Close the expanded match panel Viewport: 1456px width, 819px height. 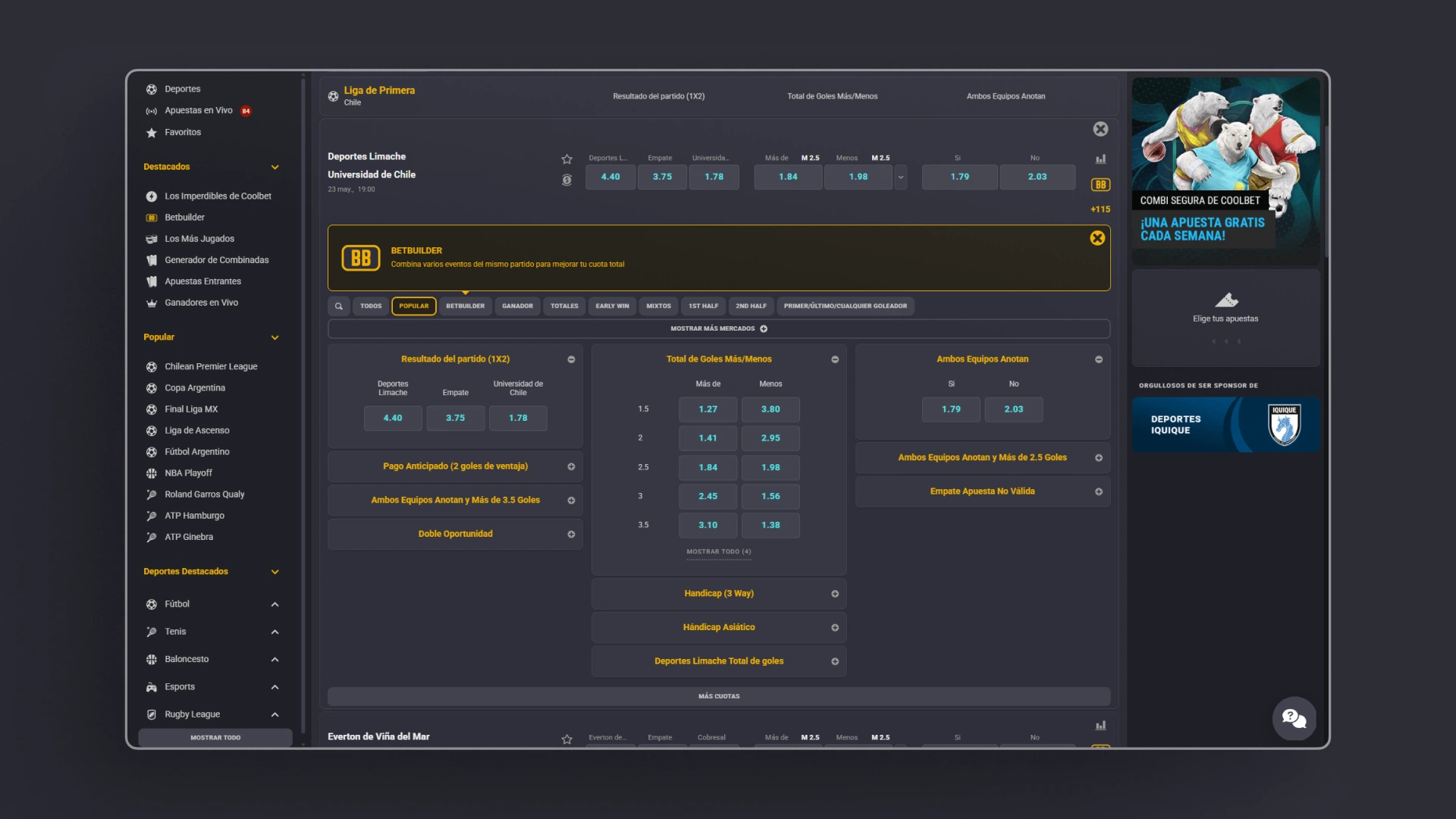pos(1100,129)
